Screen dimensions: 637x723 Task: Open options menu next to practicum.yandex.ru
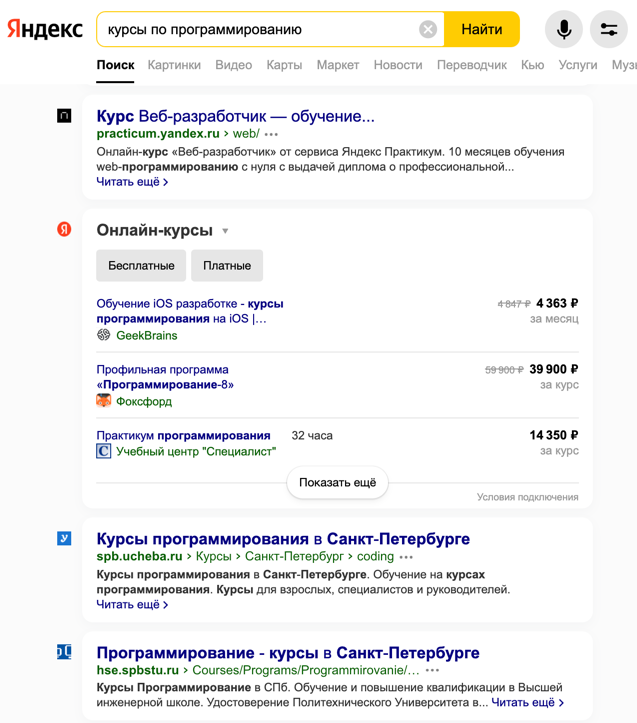click(x=272, y=134)
